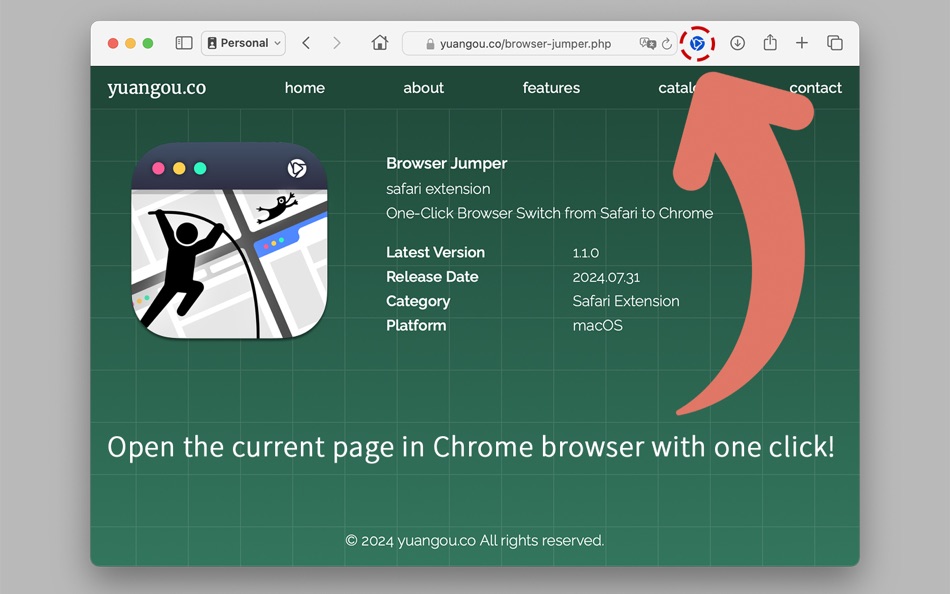Screen dimensions: 950x594
Task: Go to the about page
Action: 423,88
